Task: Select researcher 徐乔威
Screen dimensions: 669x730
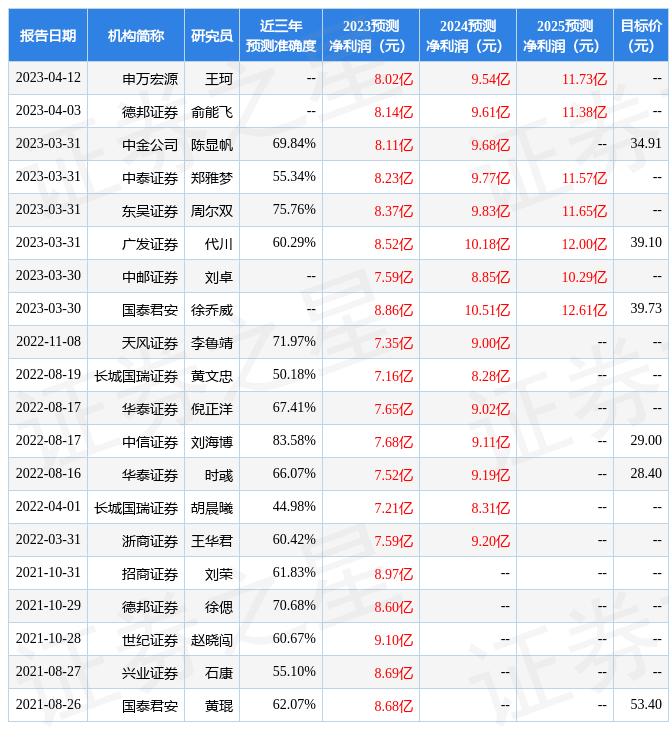Action: (212, 311)
